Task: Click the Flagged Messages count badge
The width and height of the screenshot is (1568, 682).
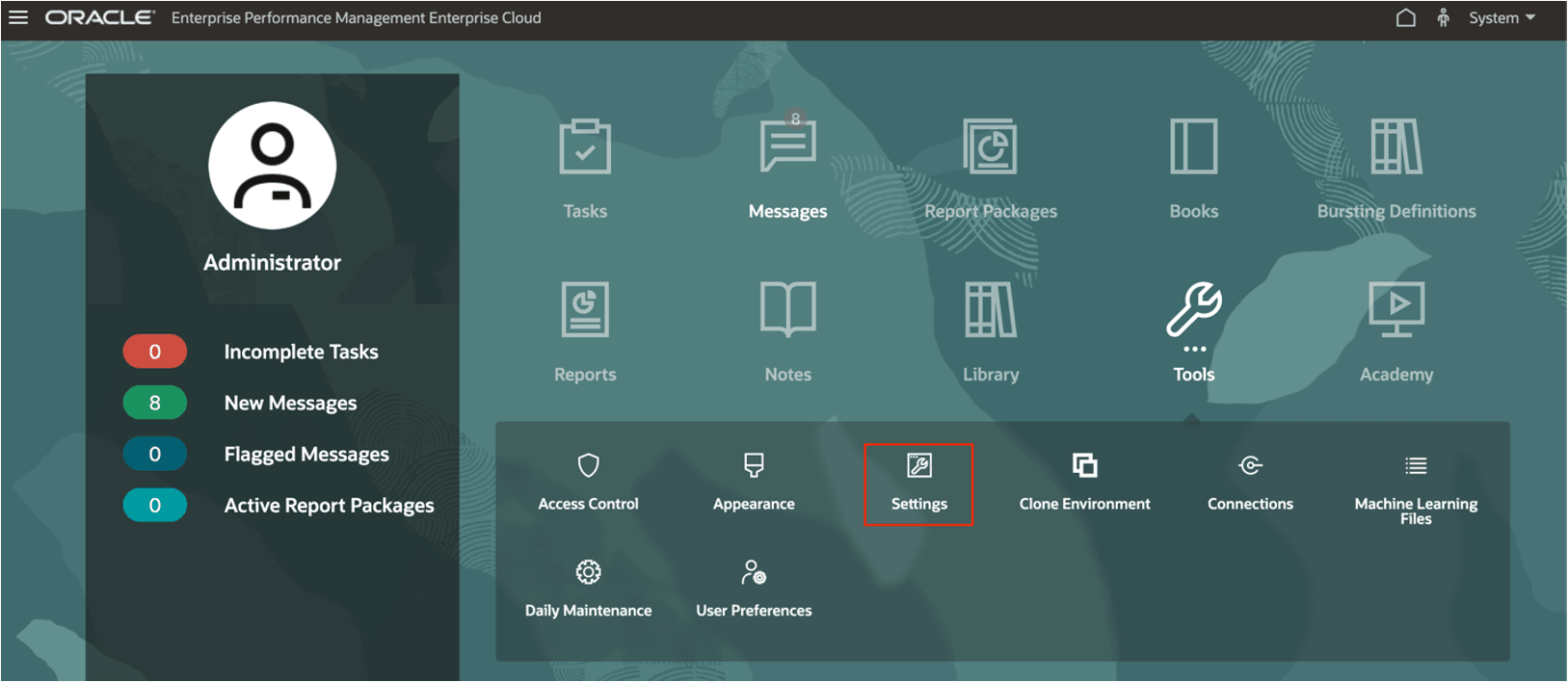Action: pyautogui.click(x=154, y=454)
